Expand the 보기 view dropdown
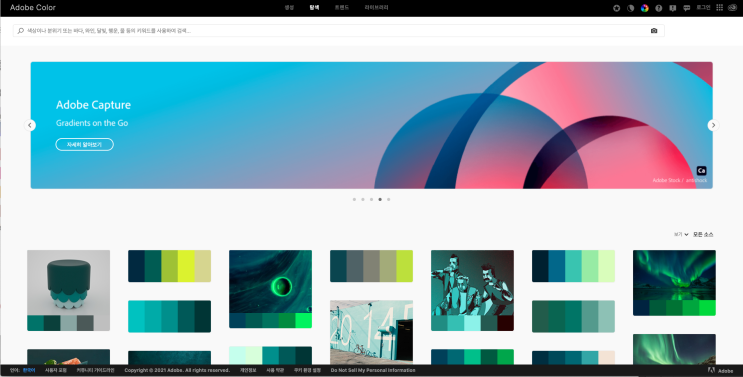This screenshot has height=377, width=743. 681,234
